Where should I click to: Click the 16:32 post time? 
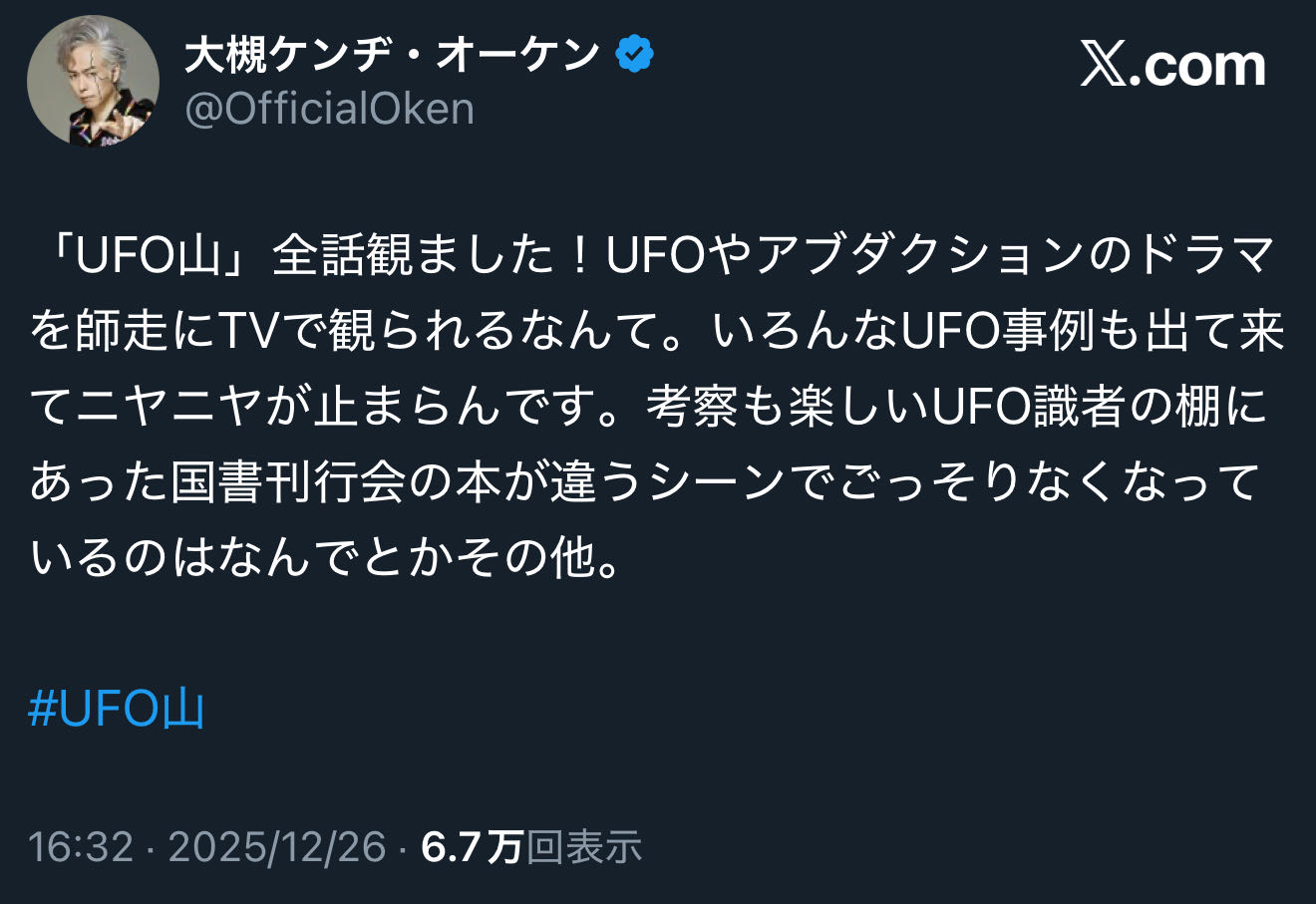(x=81, y=847)
